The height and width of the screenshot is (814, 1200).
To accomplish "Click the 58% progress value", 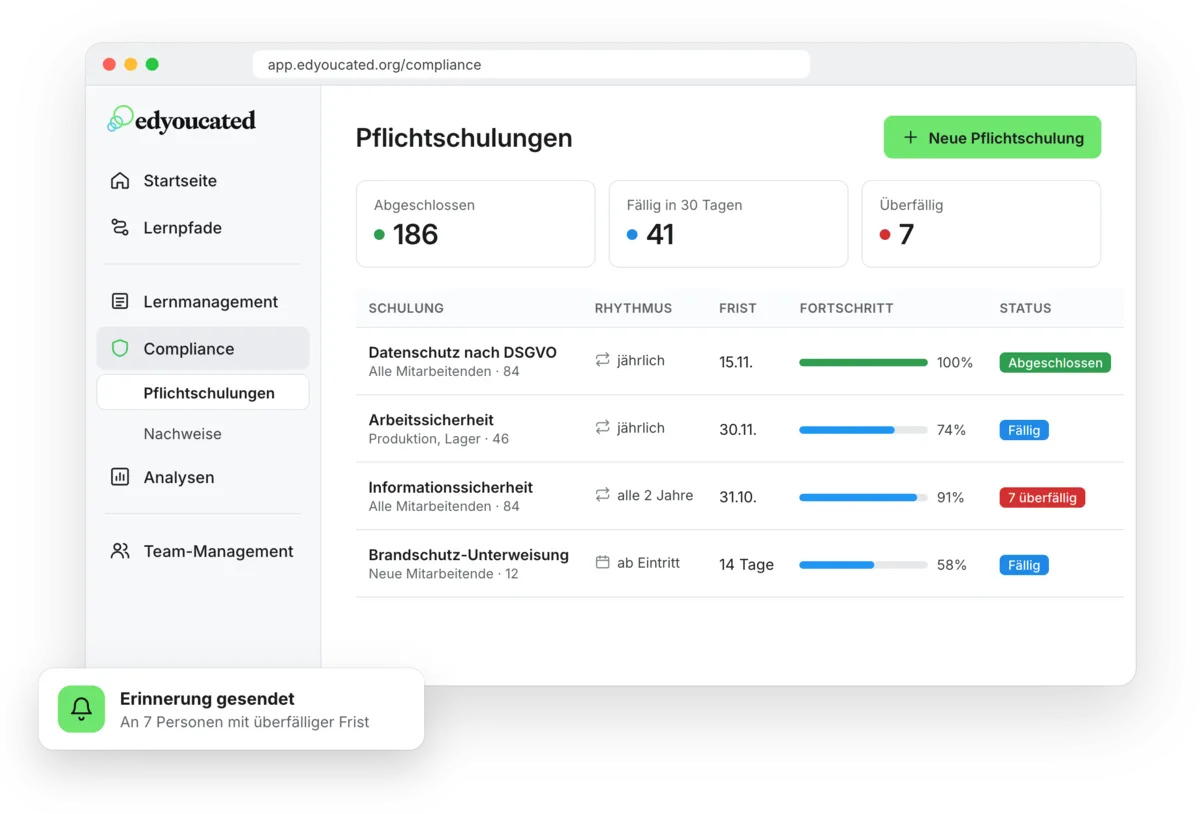I will tap(952, 565).
